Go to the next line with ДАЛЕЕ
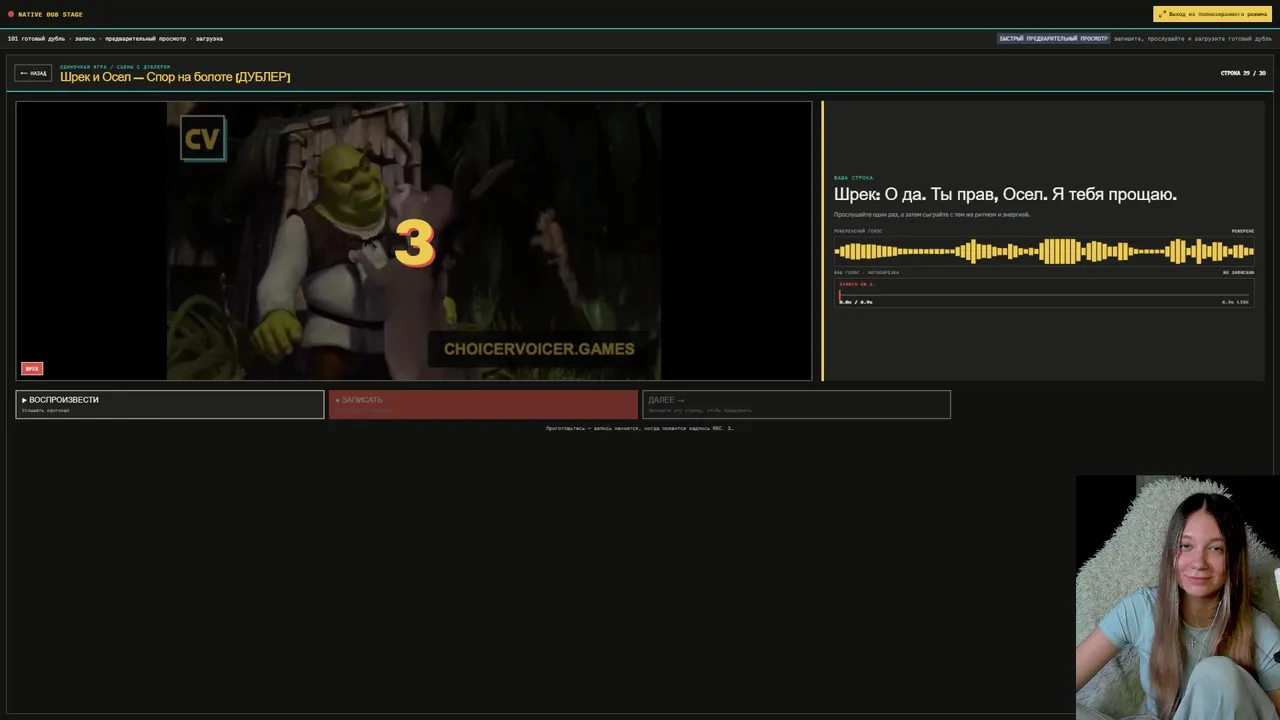The image size is (1280, 720). tap(796, 404)
